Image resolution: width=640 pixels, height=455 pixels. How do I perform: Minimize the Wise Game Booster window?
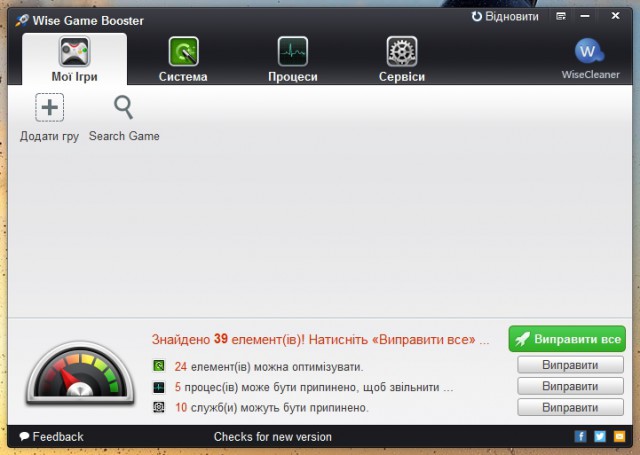[x=585, y=16]
